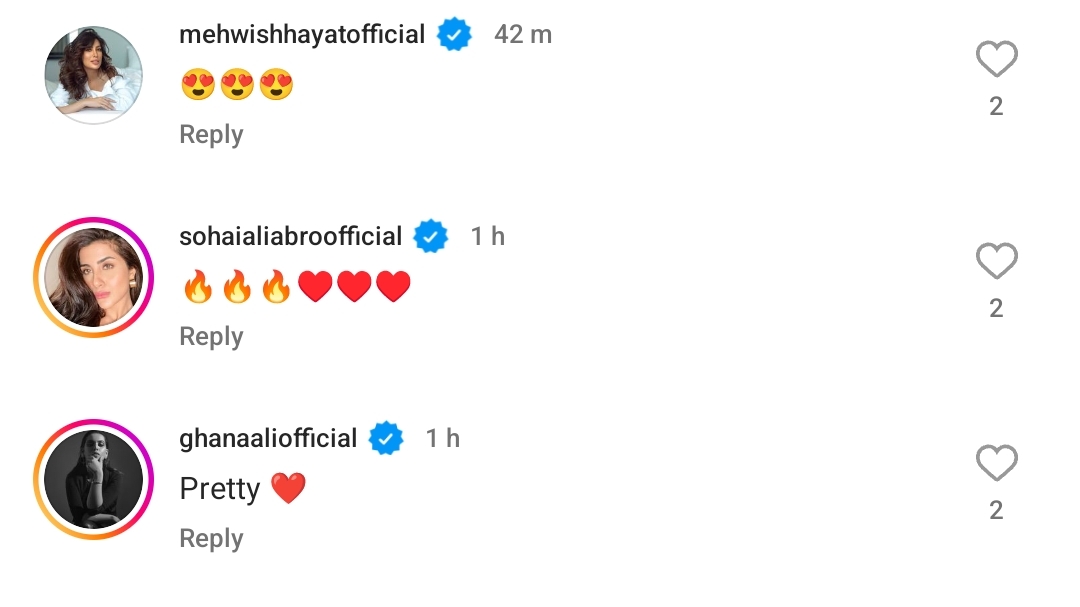Click verified badge beside ghanaaliofficial
Image resolution: width=1080 pixels, height=607 pixels.
coord(386,438)
